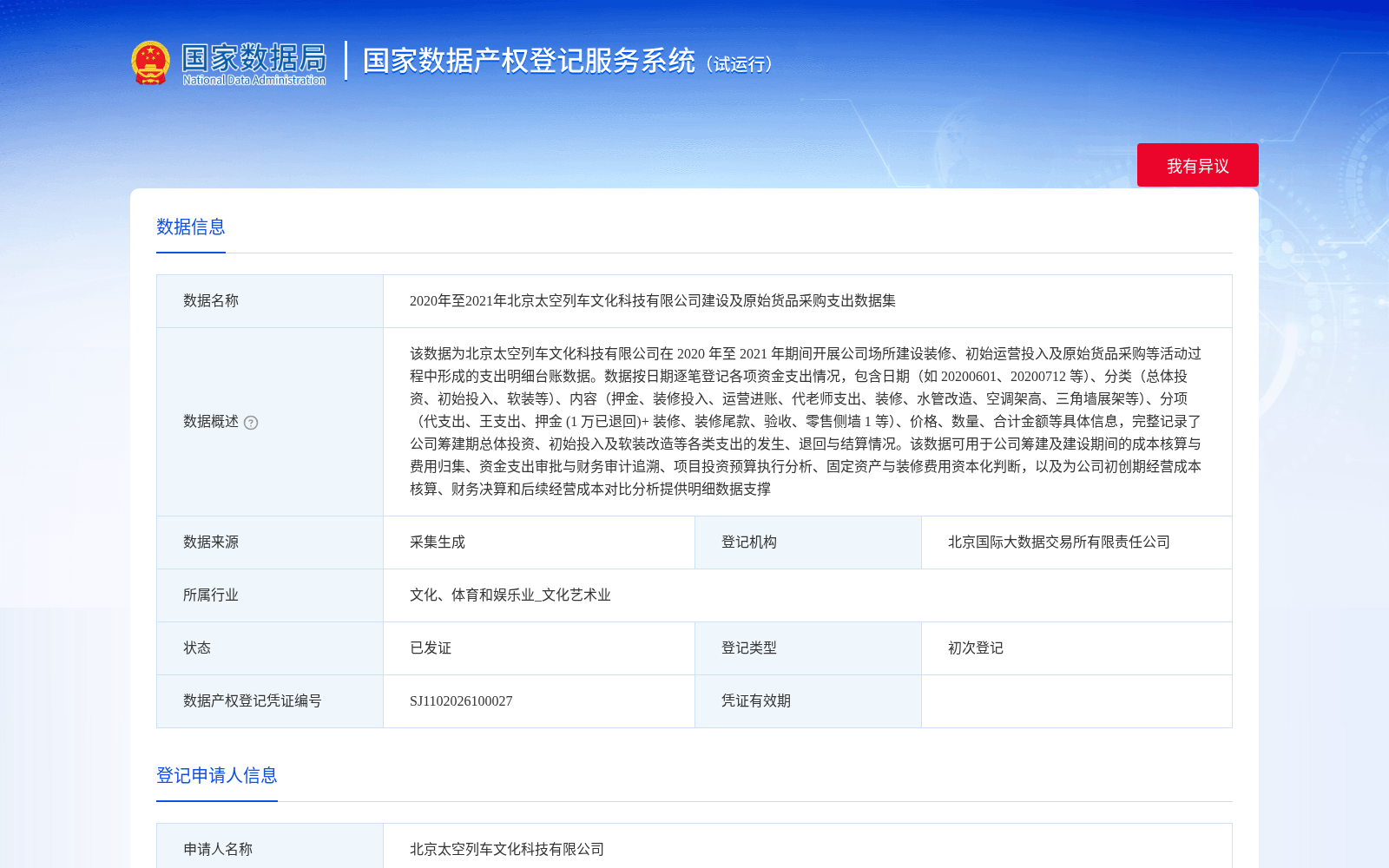Screen dimensions: 1389x868
Task: Click the 数据名称 label cell
Action: click(x=270, y=301)
